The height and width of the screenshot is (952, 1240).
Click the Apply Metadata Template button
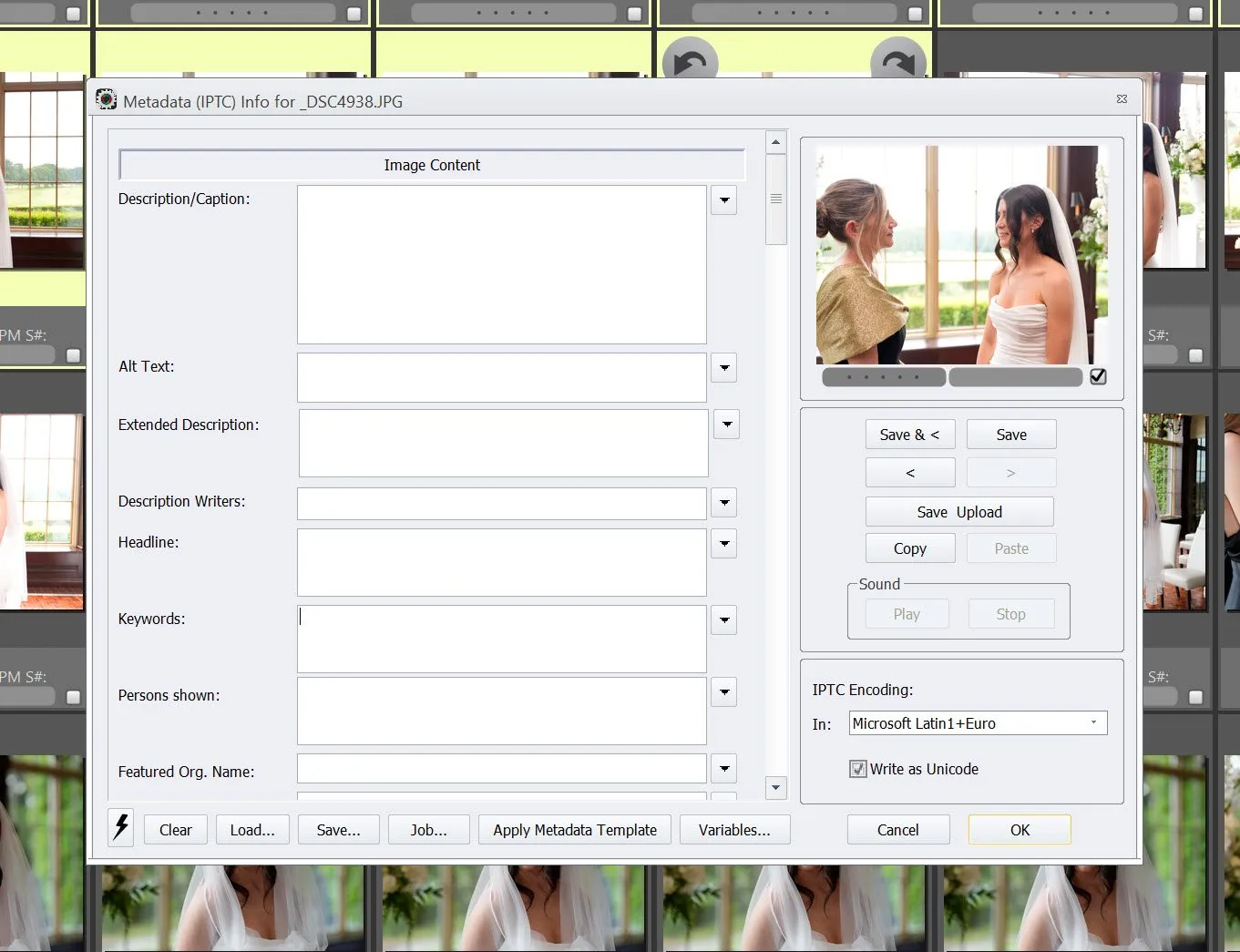pos(574,830)
